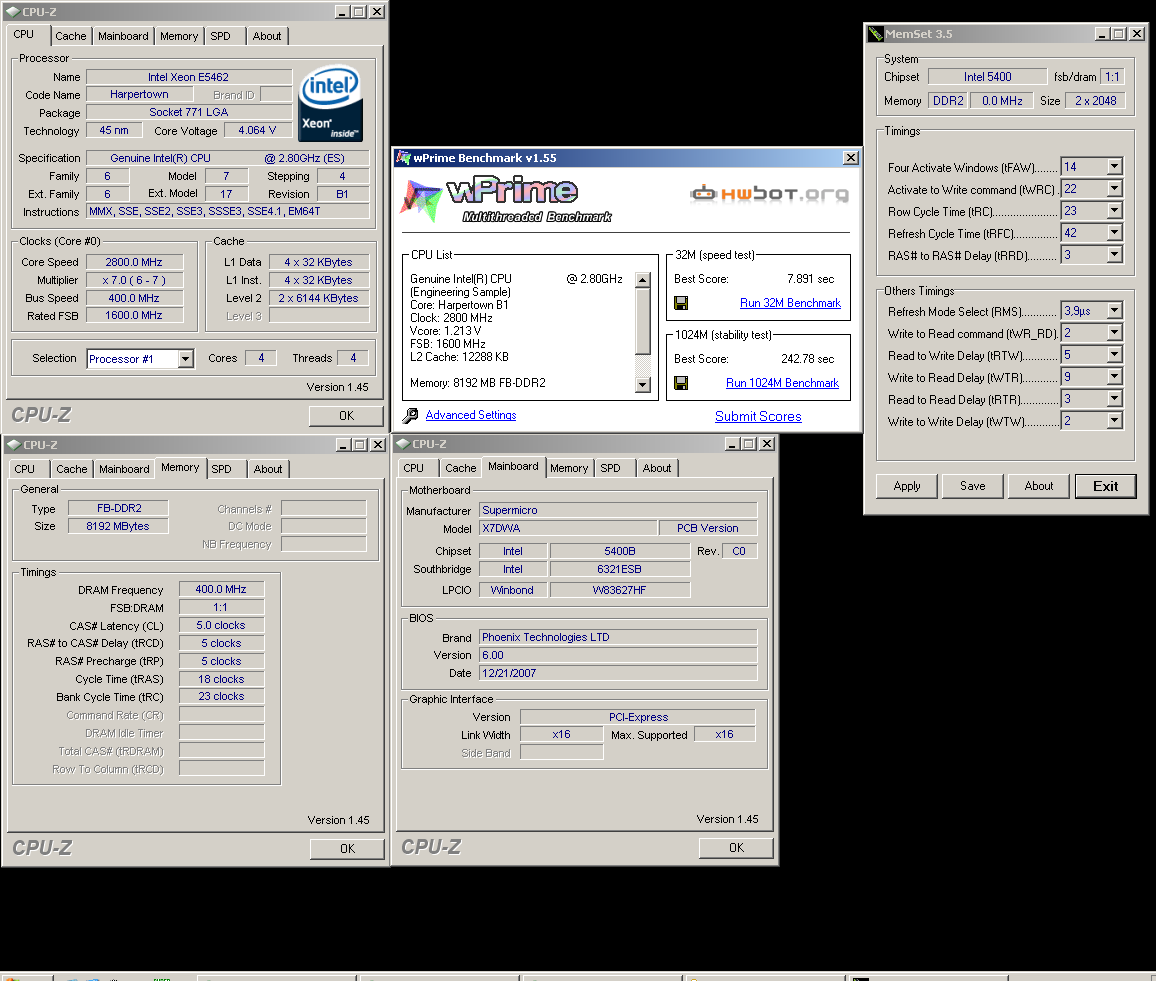
Task: Click CPU List scrollbar up arrow
Action: point(643,280)
